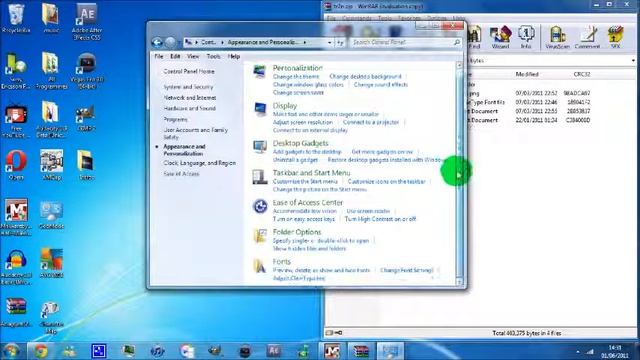Expand the Appearance and Personalization breadcrumb arrow
This screenshot has width=640, height=360.
(x=304, y=42)
